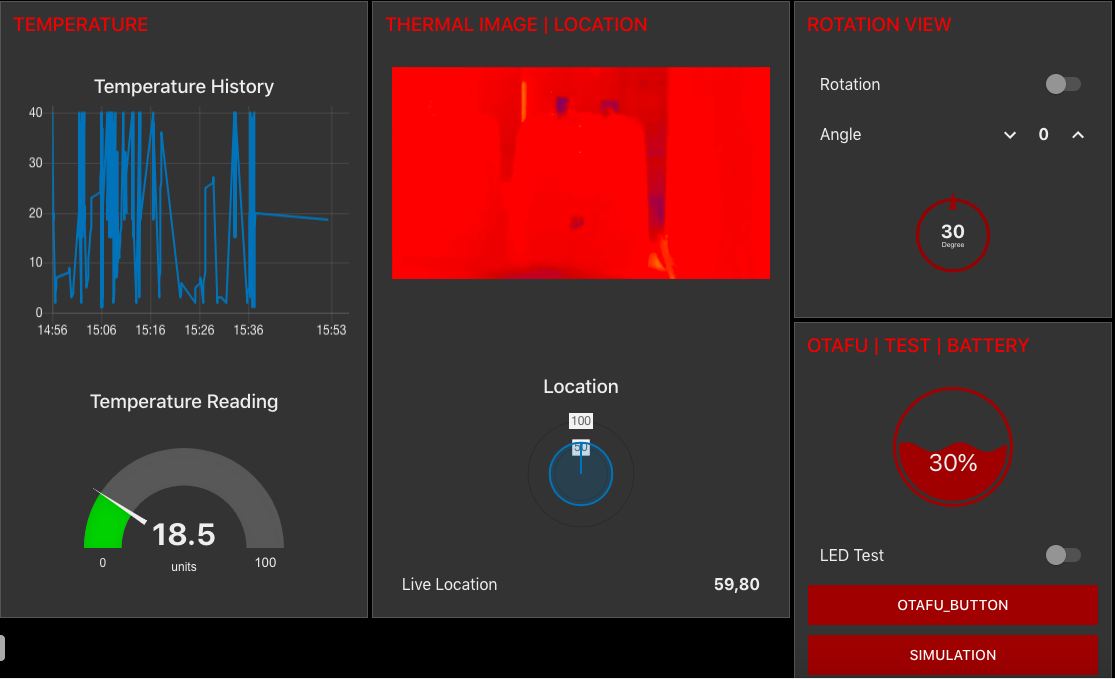Select the ROTATION VIEW panel title
The height and width of the screenshot is (679, 1115).
(879, 24)
